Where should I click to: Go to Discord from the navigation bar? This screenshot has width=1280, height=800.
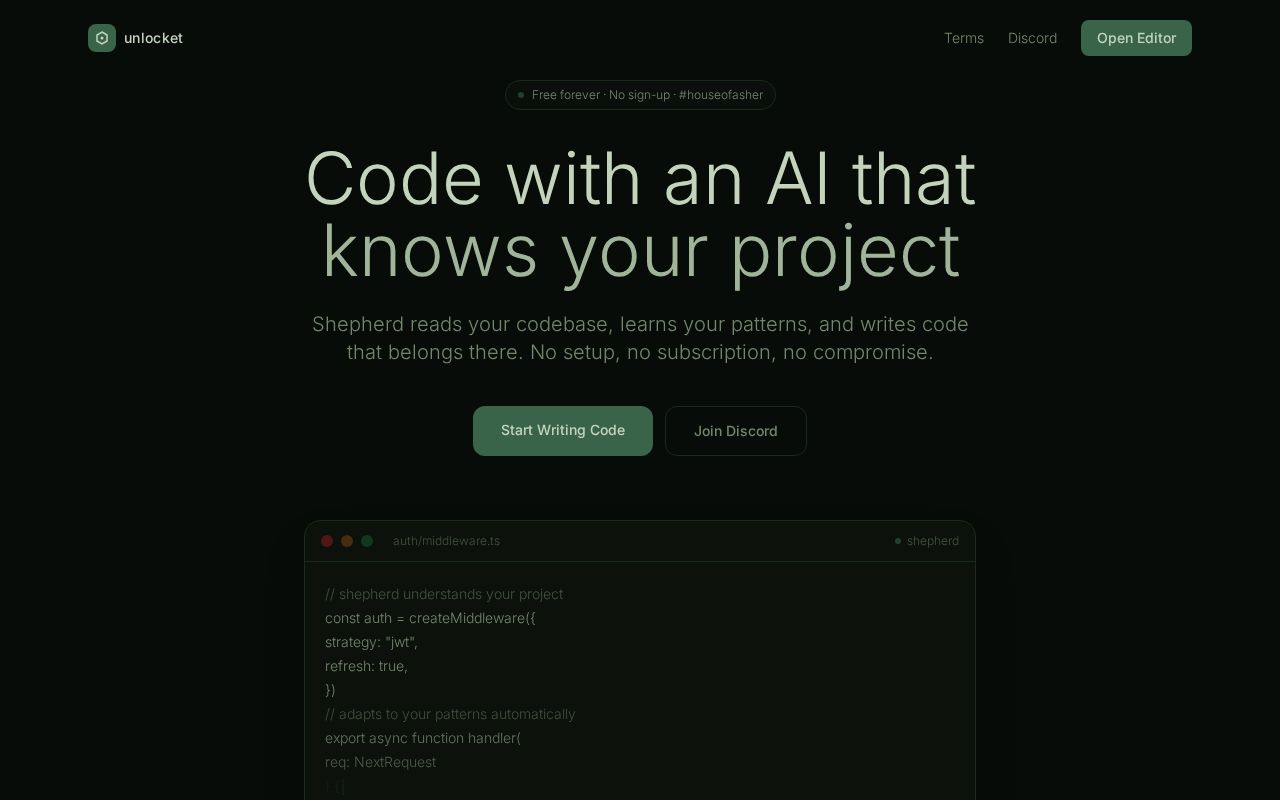tap(1032, 38)
